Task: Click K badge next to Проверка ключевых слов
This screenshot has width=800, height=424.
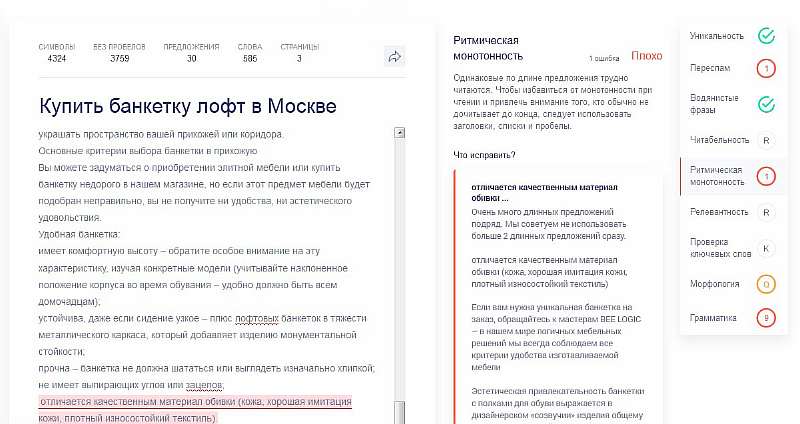Action: coord(766,248)
